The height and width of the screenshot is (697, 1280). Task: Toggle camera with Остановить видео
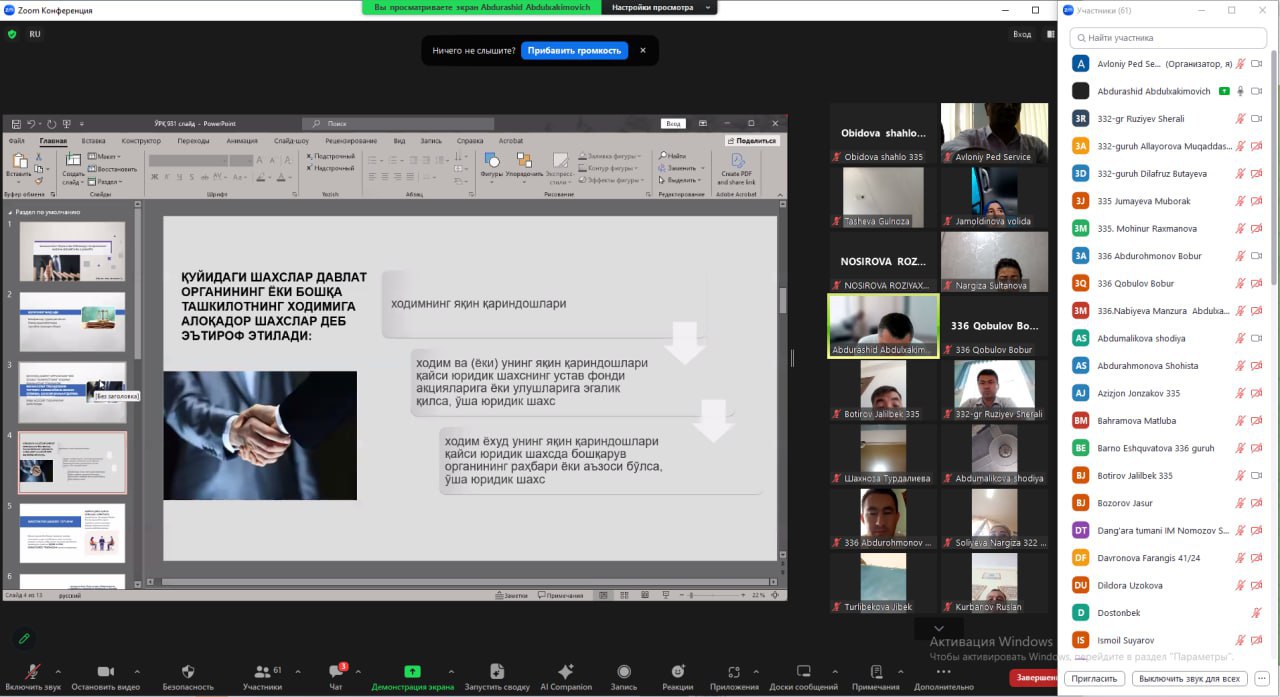pyautogui.click(x=105, y=672)
